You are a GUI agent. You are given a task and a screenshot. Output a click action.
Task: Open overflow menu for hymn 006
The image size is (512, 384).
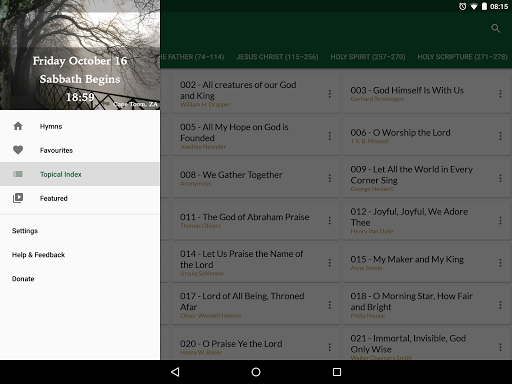coord(500,136)
